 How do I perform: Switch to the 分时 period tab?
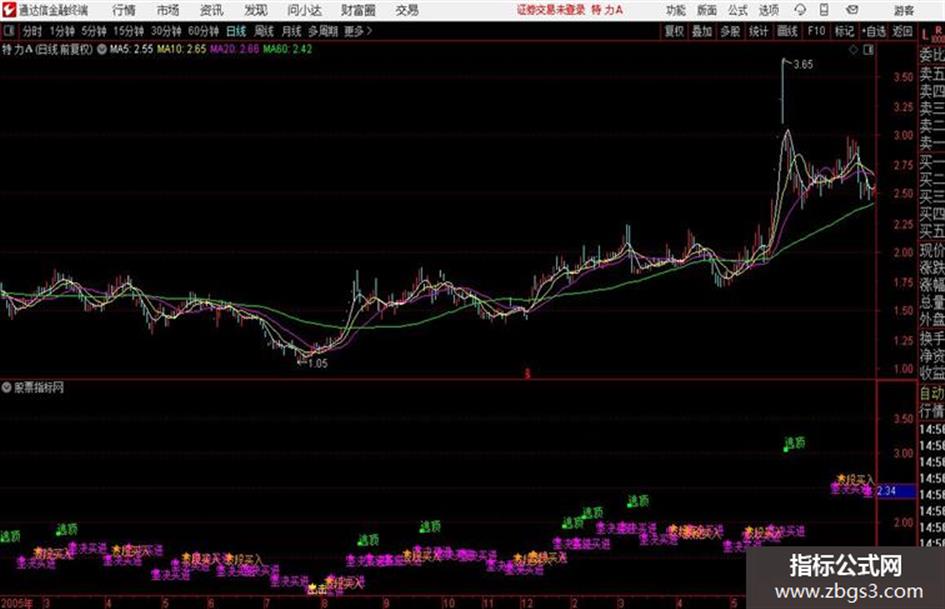(x=33, y=31)
